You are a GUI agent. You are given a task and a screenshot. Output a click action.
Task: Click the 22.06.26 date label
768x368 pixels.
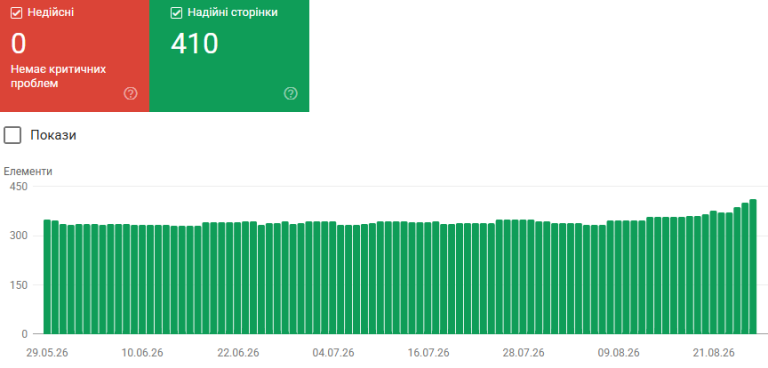click(239, 353)
